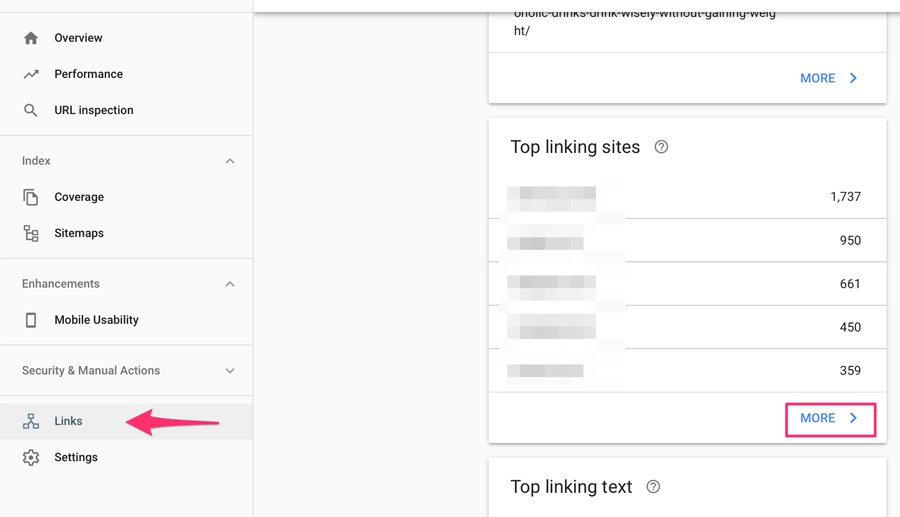This screenshot has width=900, height=517.
Task: Click the Sitemaps tree icon
Action: pos(31,233)
